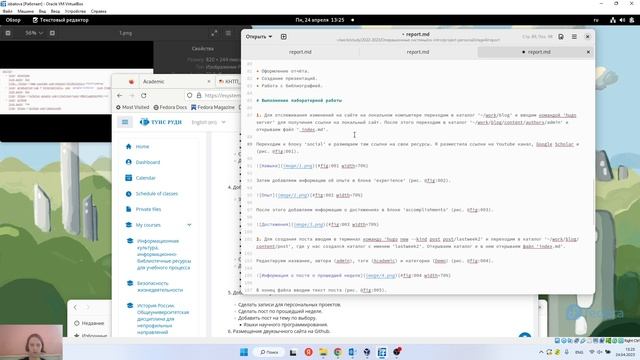Click the reload icon in Firefox

(144, 96)
